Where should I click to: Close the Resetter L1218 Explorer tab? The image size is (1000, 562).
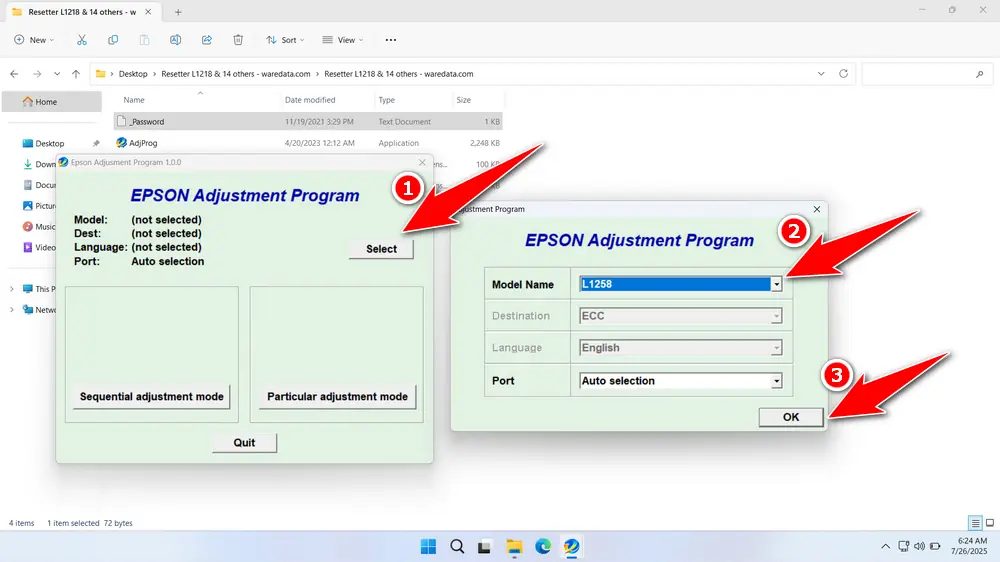tap(148, 12)
